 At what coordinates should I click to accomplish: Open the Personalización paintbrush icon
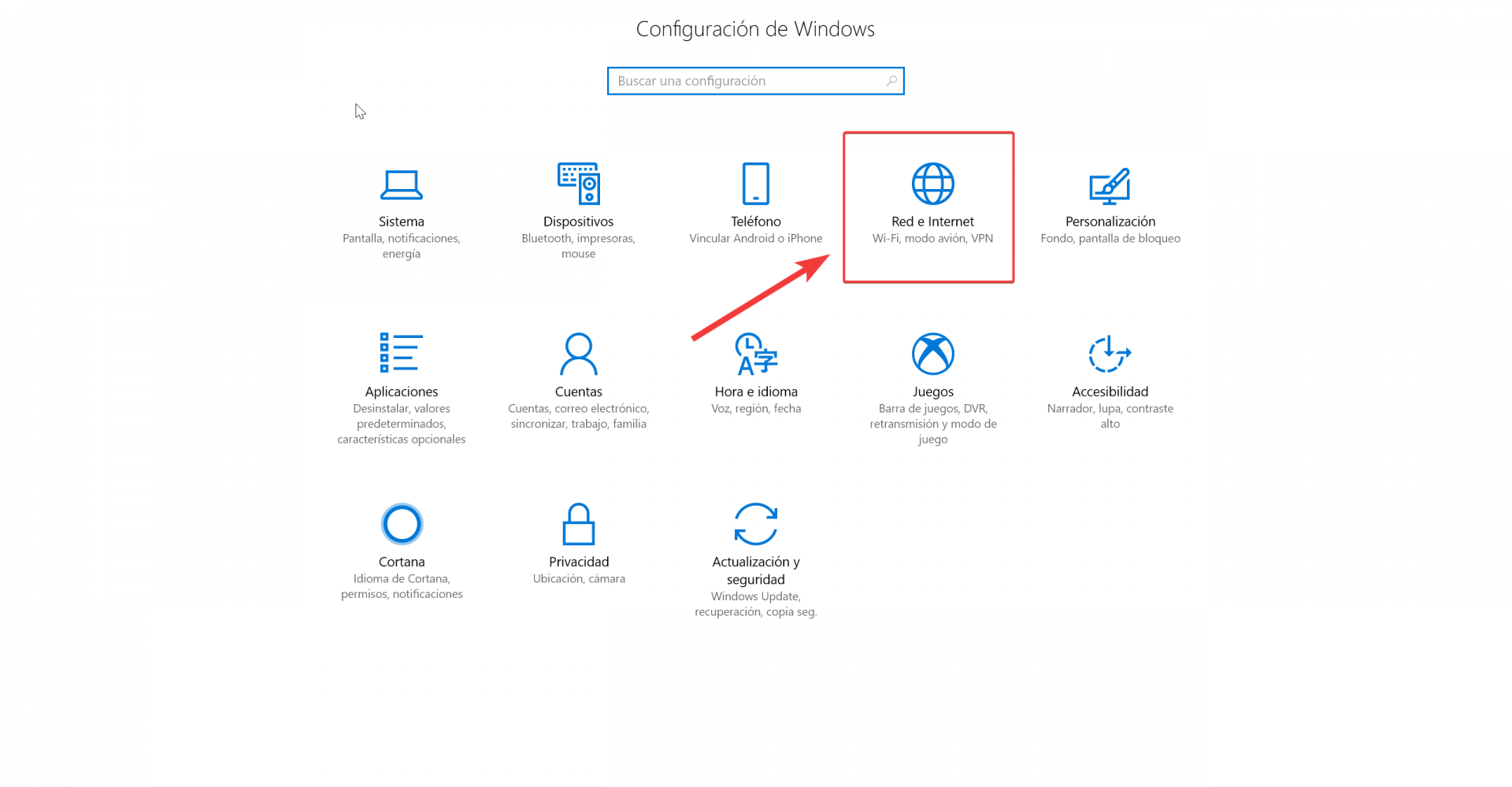tap(1110, 185)
